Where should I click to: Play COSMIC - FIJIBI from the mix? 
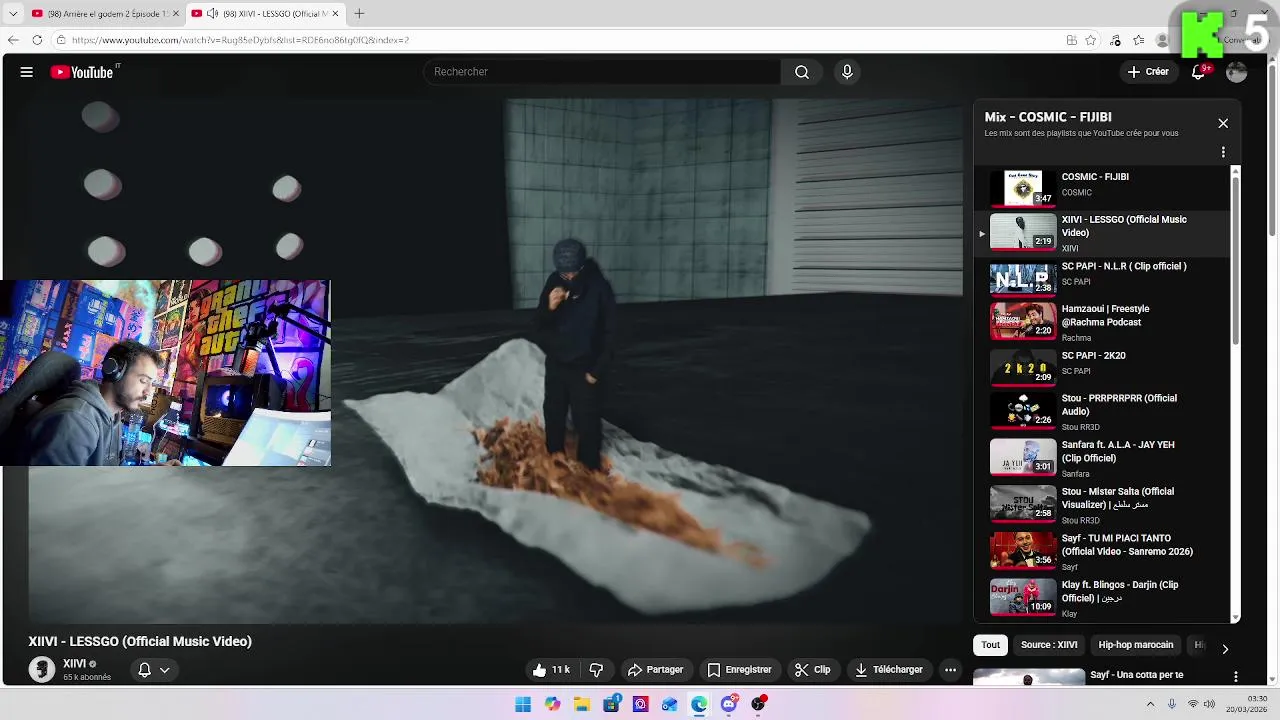[x=1100, y=187]
